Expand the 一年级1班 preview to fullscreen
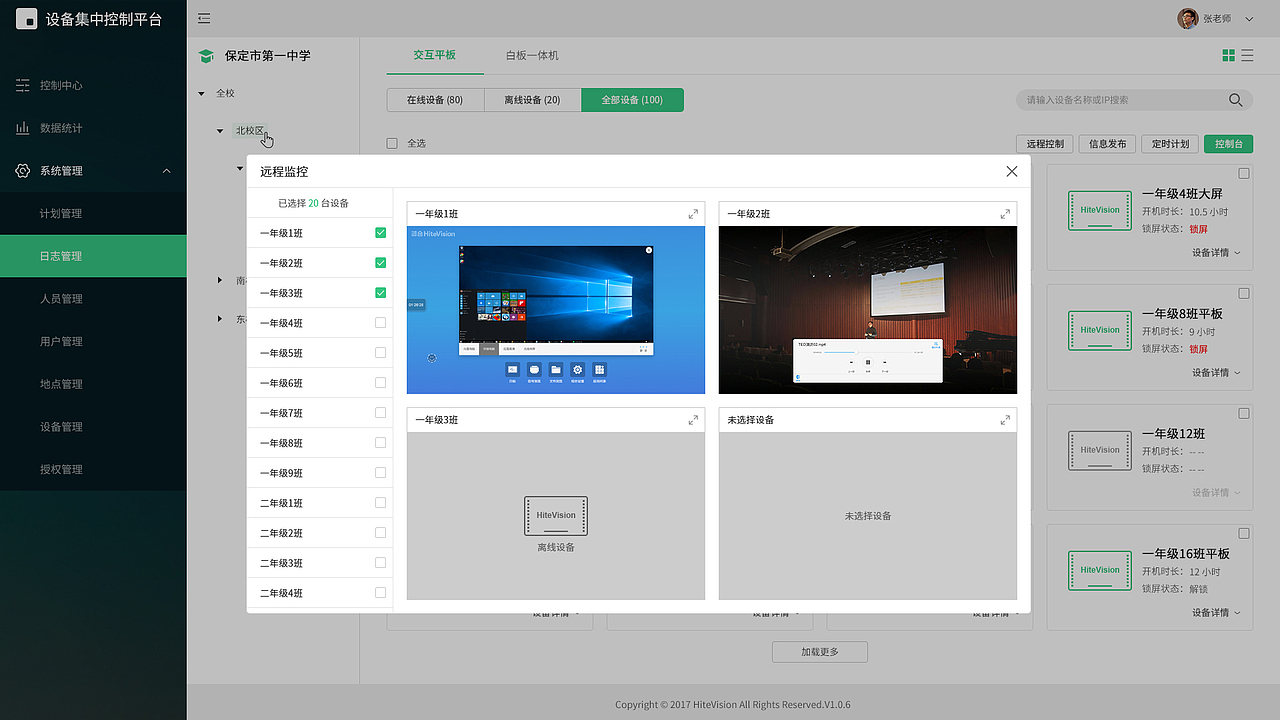Image resolution: width=1280 pixels, height=720 pixels. [693, 213]
